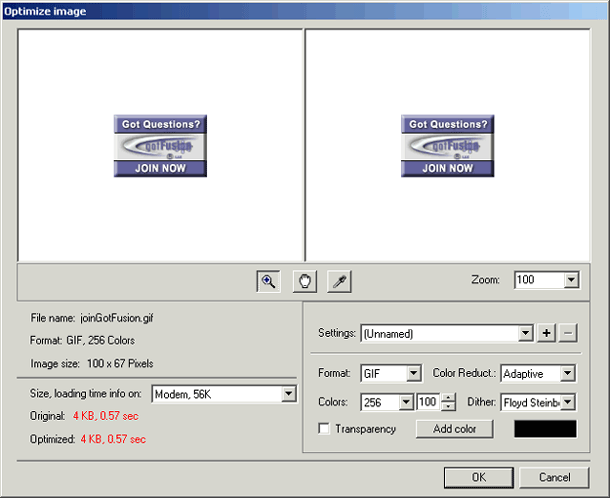Click the file name joinGotFusion.gif text
610x498 pixels.
click(x=117, y=318)
